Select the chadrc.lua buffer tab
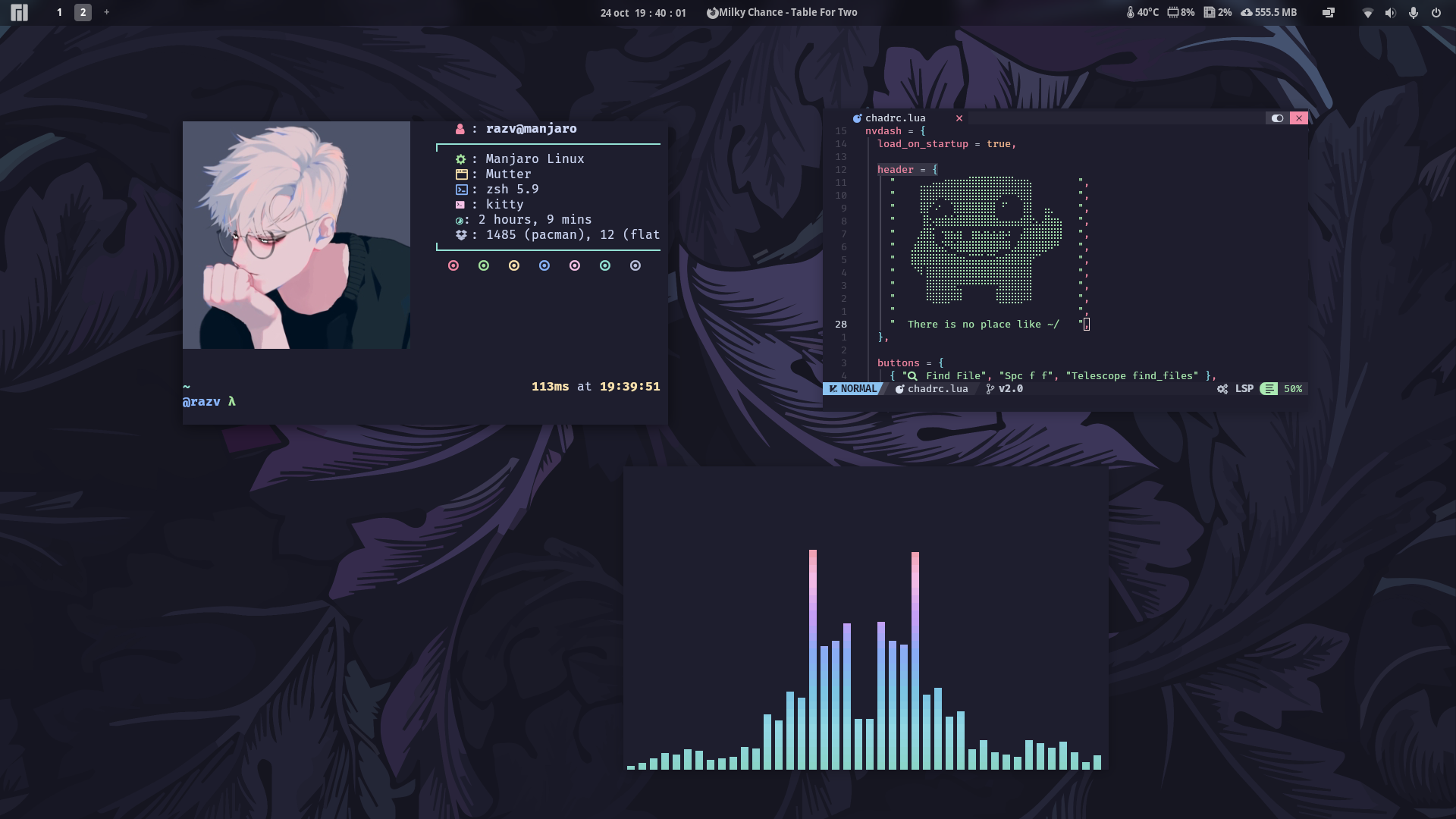This screenshot has width=1456, height=819. [x=895, y=118]
